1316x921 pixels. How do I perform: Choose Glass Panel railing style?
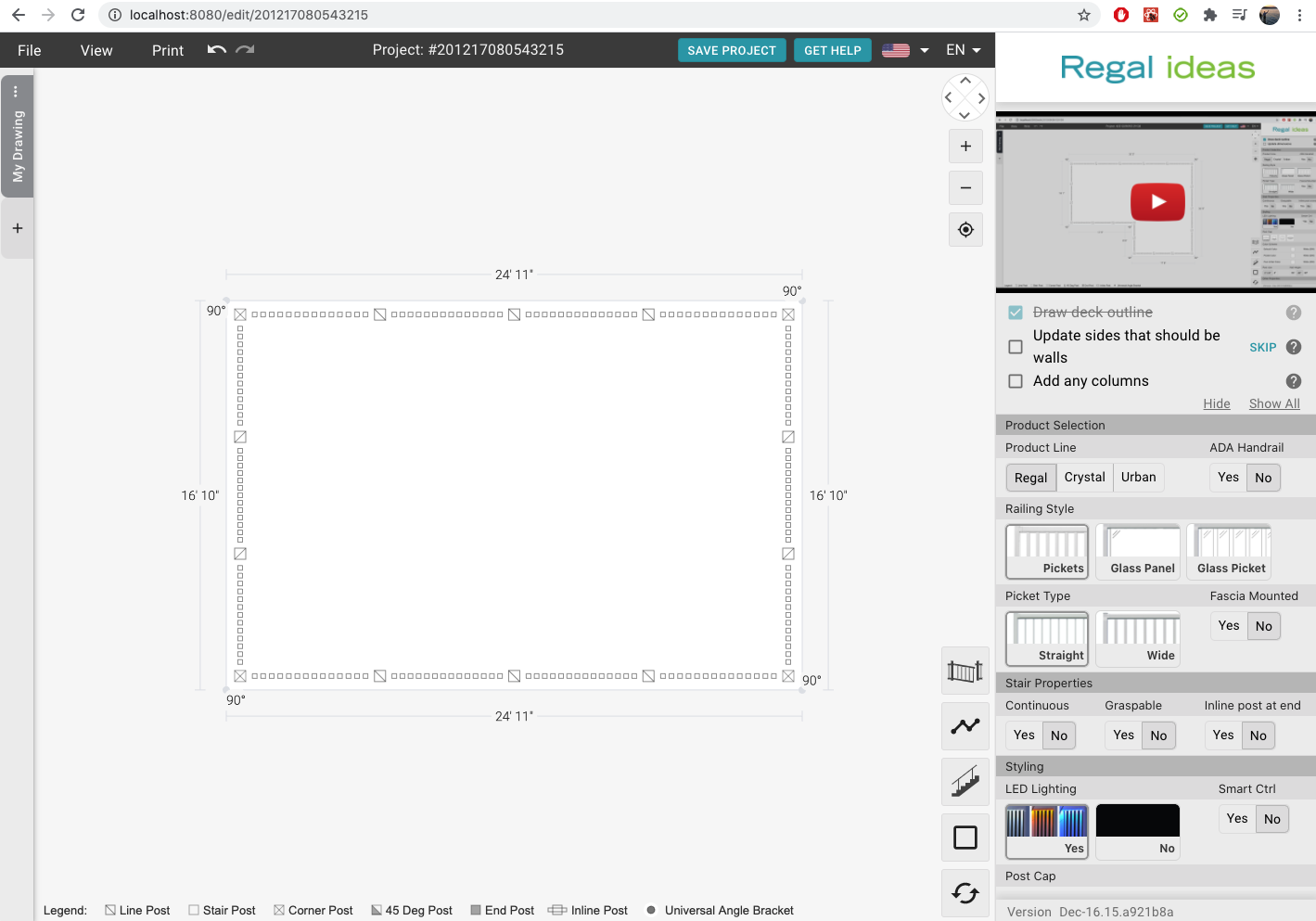tap(1138, 552)
